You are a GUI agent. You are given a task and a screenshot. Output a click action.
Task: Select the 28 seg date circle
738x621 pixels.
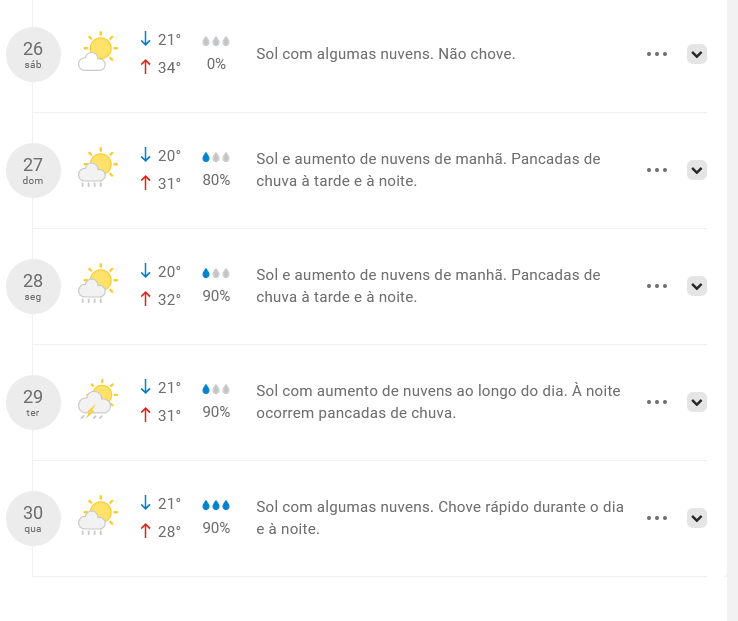pyautogui.click(x=33, y=286)
